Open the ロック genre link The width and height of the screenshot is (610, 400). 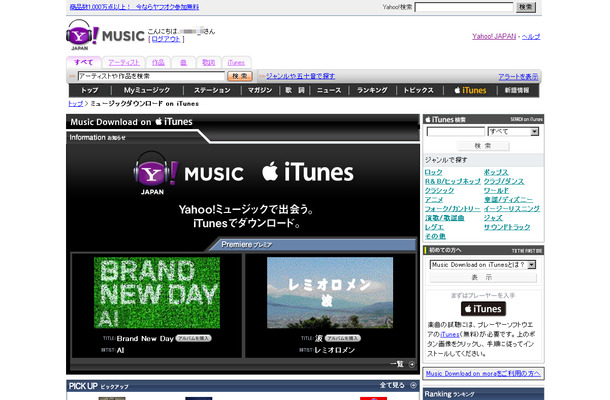pos(434,172)
